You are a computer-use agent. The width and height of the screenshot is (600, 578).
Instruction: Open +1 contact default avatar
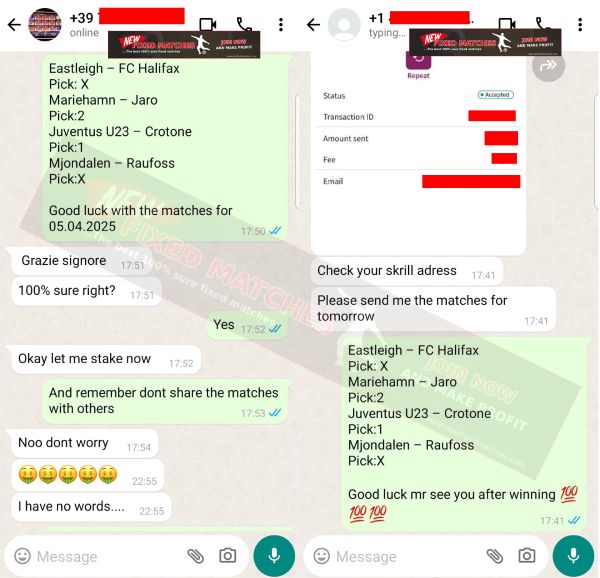[344, 24]
